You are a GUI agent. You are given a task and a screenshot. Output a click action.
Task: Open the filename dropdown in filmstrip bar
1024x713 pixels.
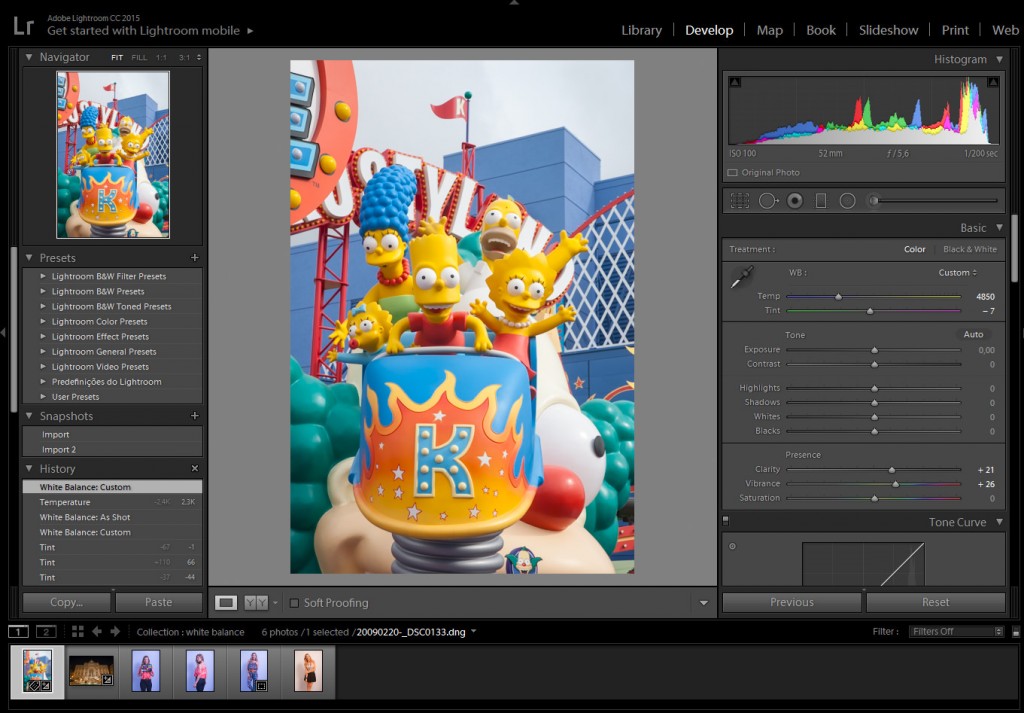tap(473, 631)
